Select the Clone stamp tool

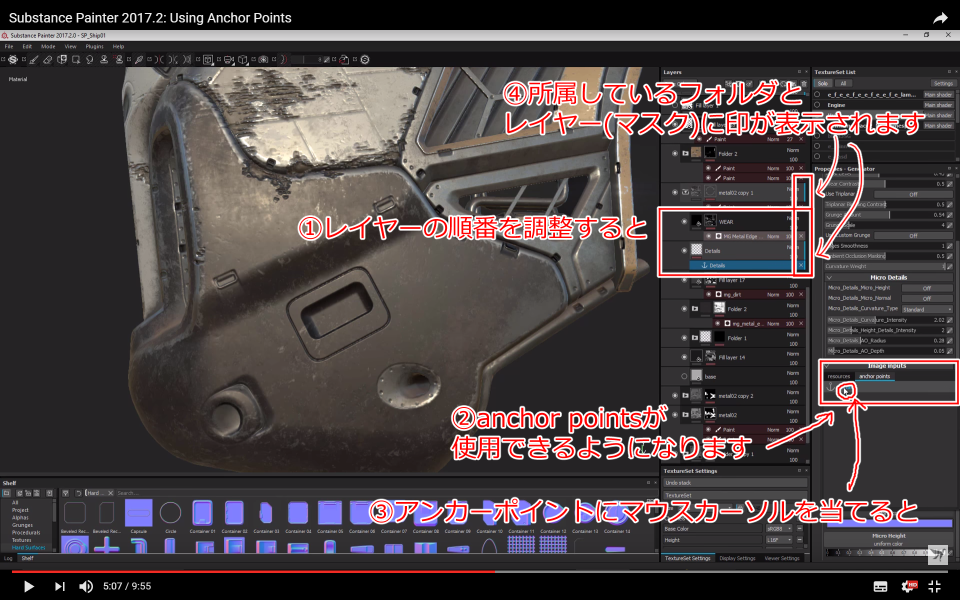point(104,59)
